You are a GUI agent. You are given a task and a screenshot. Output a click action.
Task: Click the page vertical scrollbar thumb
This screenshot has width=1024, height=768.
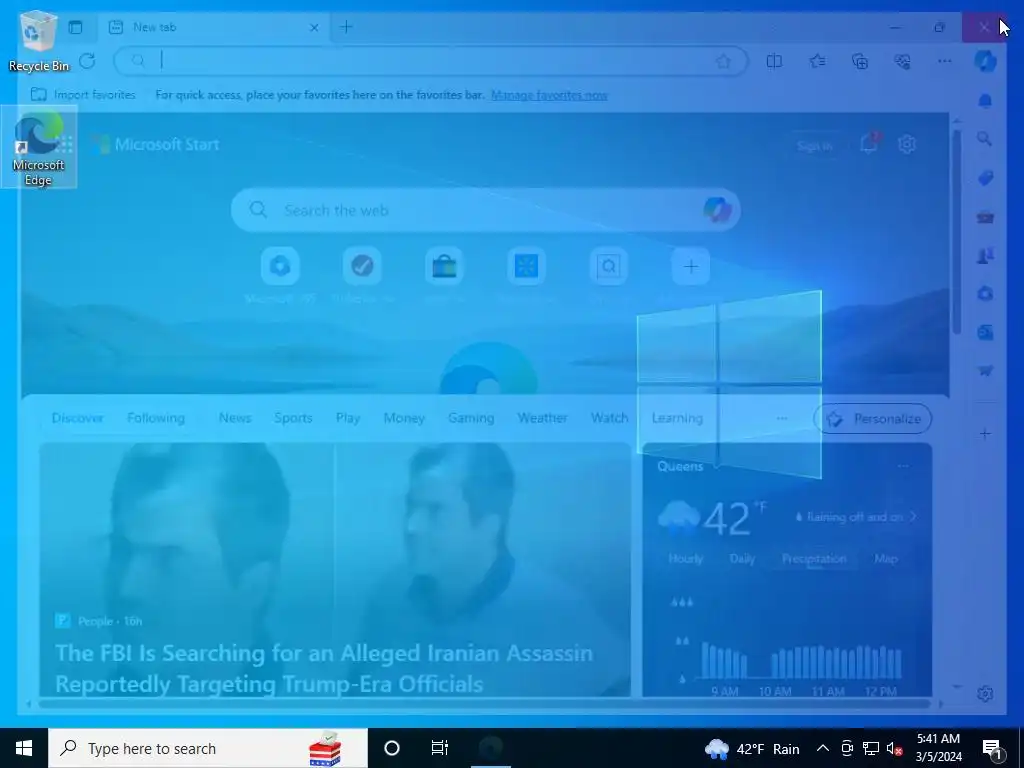[957, 232]
